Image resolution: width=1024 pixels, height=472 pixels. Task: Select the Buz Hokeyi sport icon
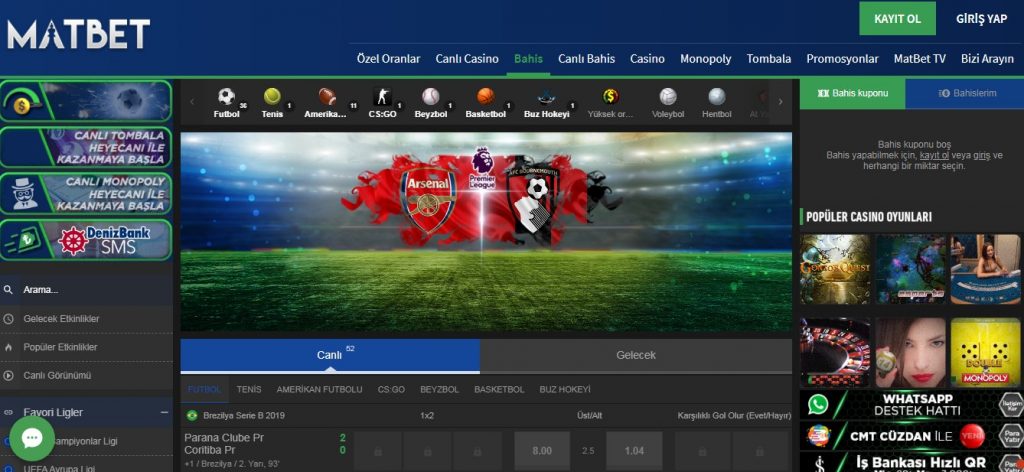547,97
